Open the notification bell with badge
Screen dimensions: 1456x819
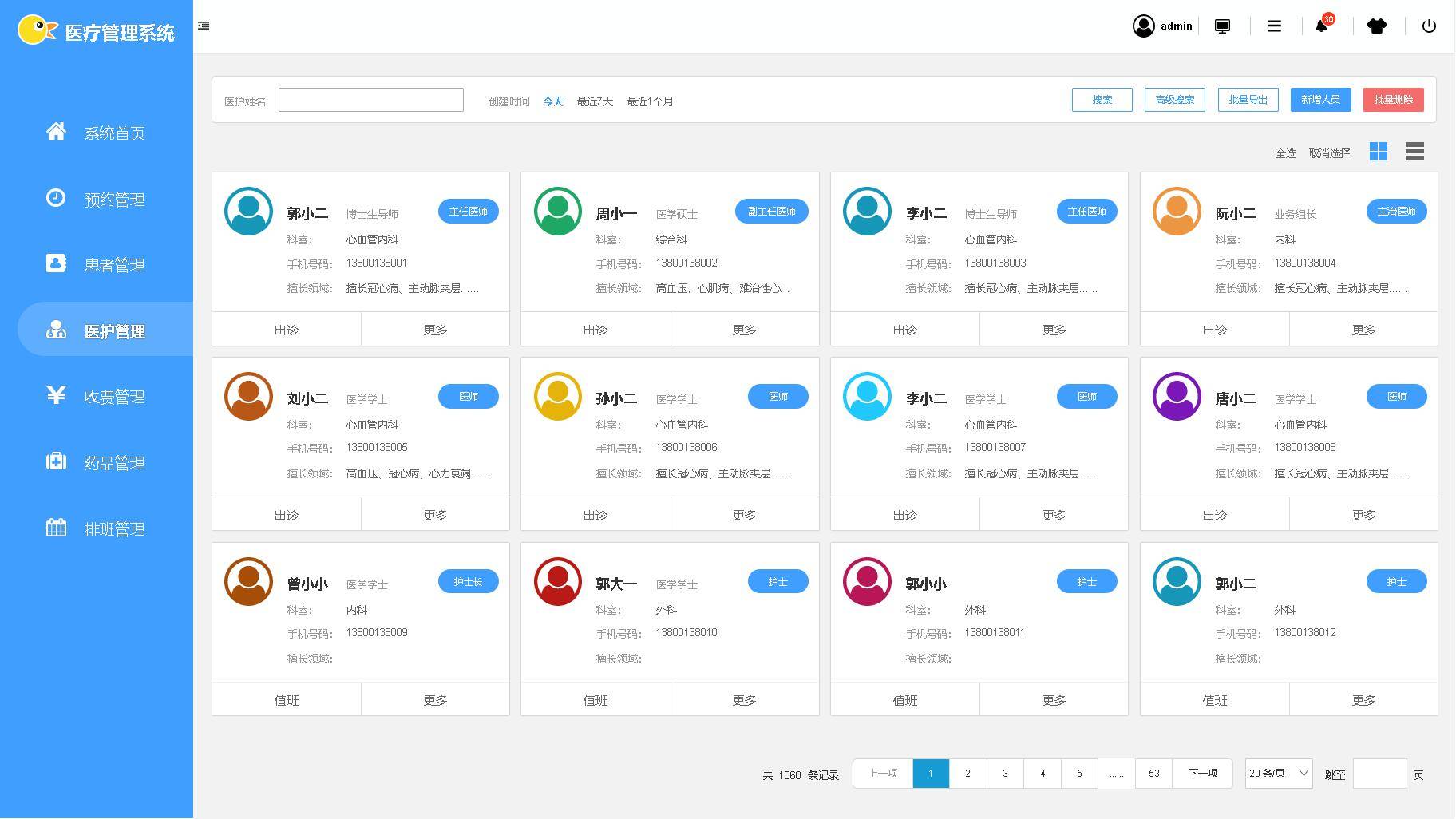pos(1321,26)
